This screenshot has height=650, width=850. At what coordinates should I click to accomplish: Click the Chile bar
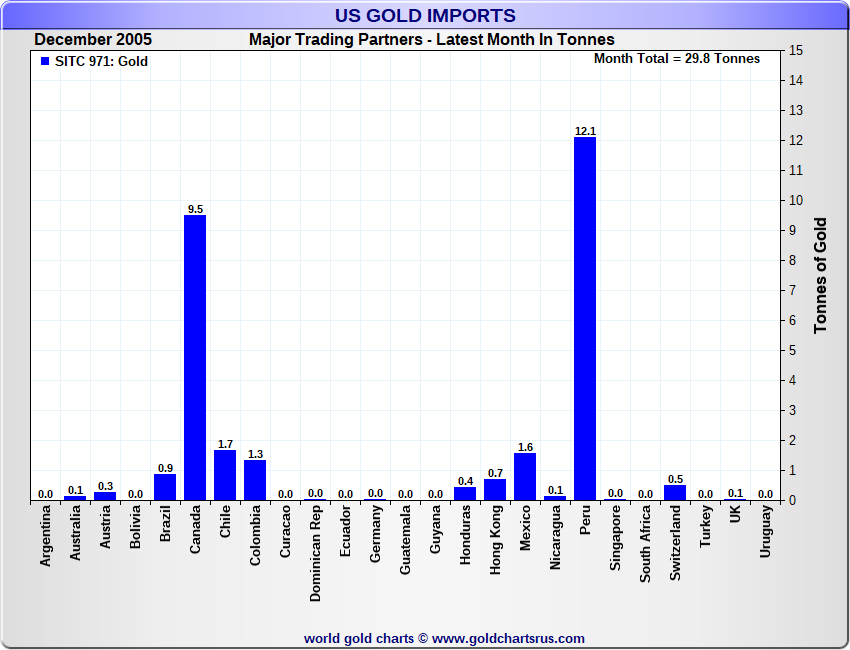(225, 475)
